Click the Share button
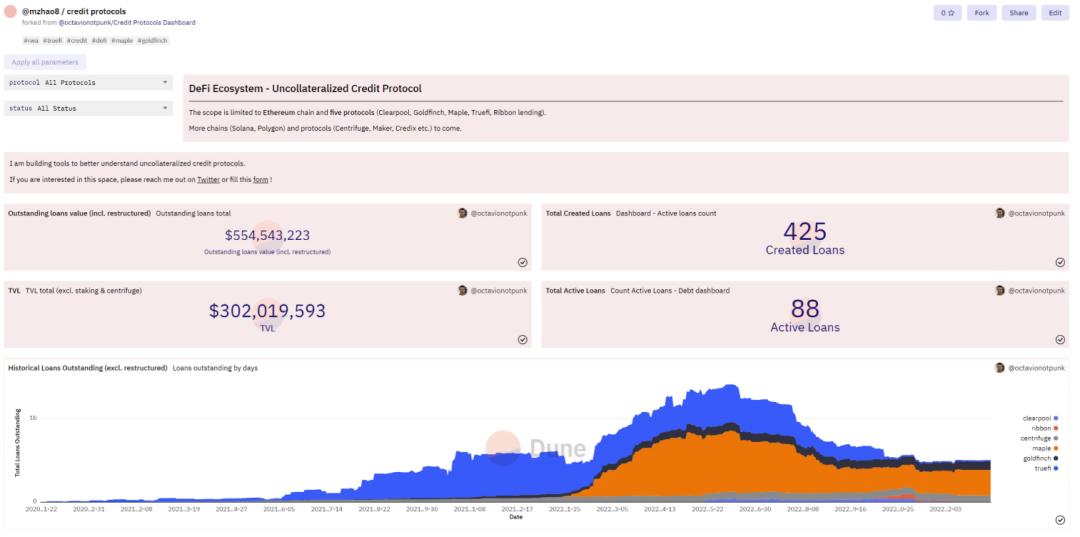 1018,12
